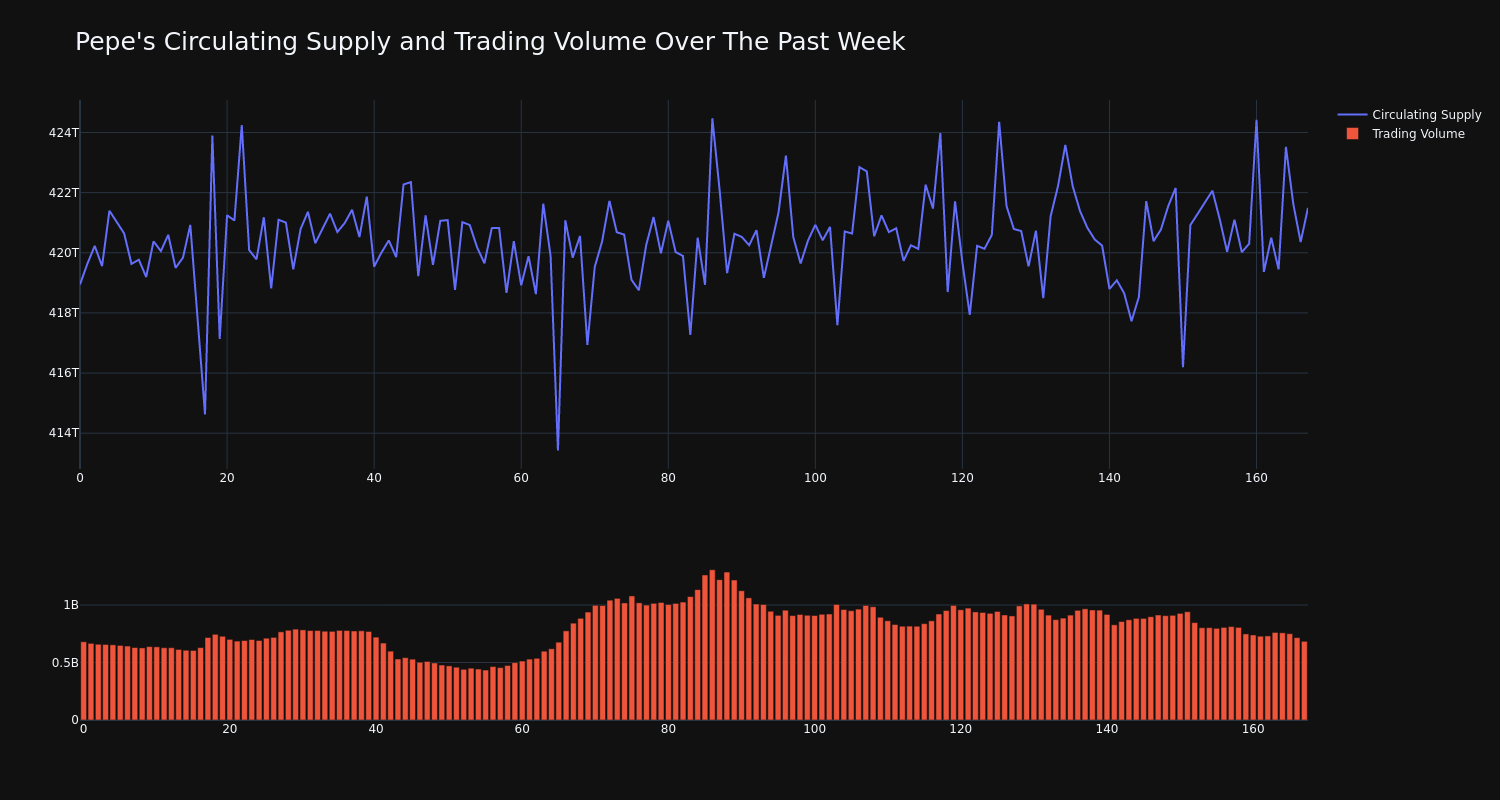The width and height of the screenshot is (1500, 800).
Task: Toggle the Circulating Supply legend entry
Action: 1410,115
